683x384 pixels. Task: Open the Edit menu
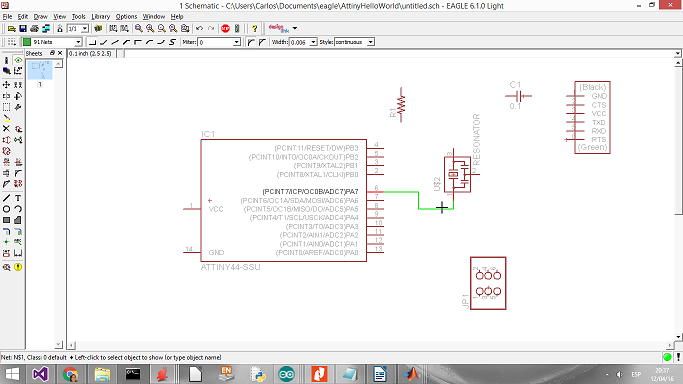coord(23,17)
